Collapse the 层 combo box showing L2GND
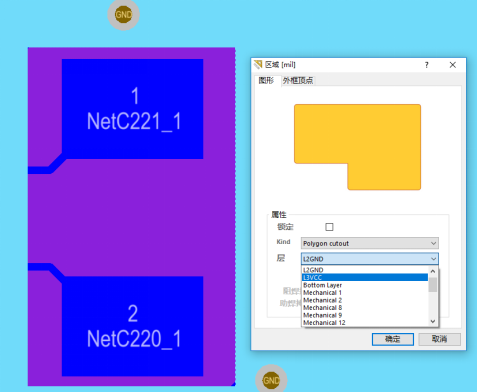 pos(370,259)
